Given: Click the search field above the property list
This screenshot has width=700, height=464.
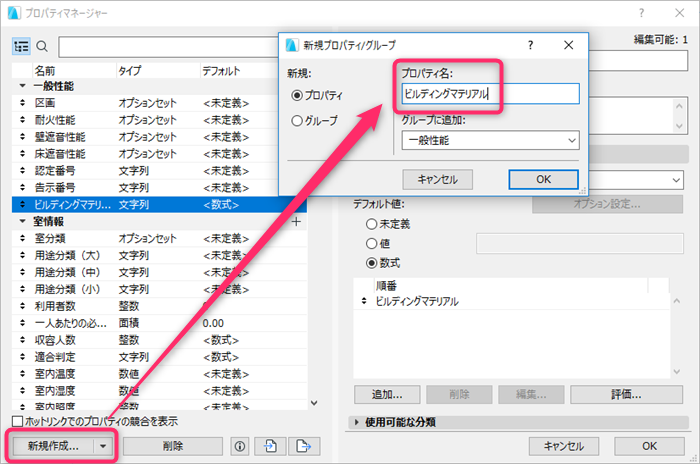Looking at the screenshot, I should tap(169, 46).
